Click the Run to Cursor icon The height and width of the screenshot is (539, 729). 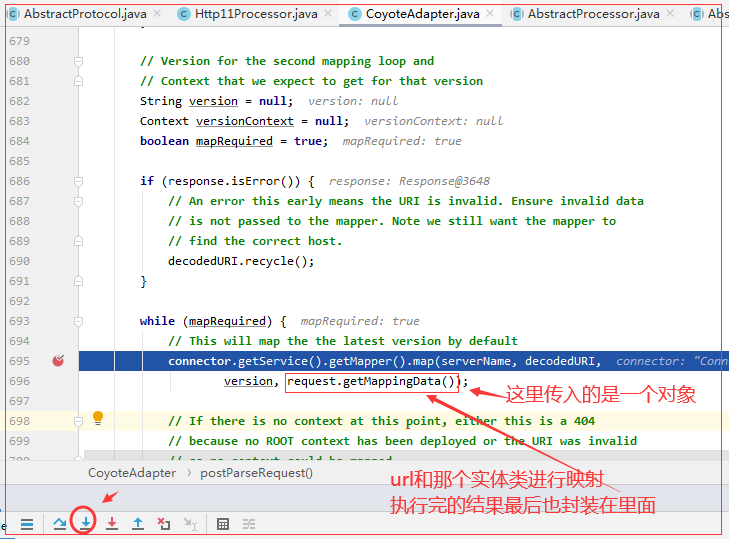190,524
